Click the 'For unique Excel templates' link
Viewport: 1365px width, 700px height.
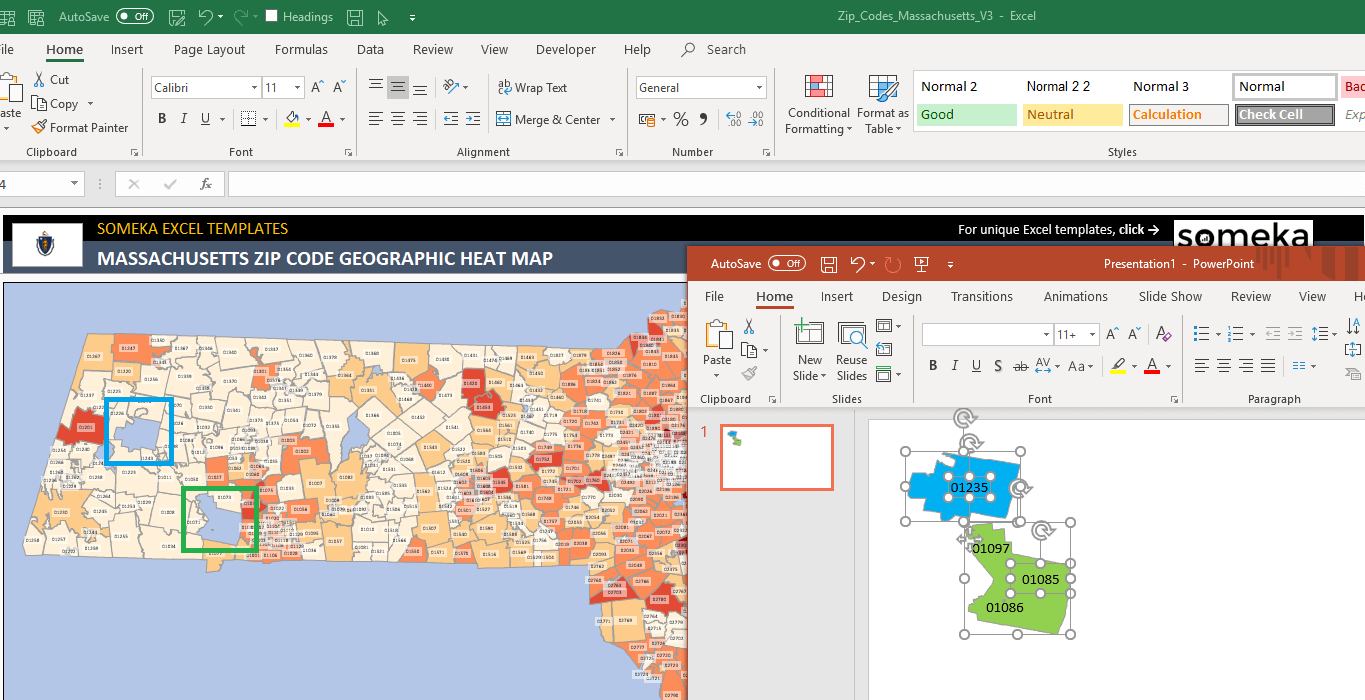pos(1059,229)
